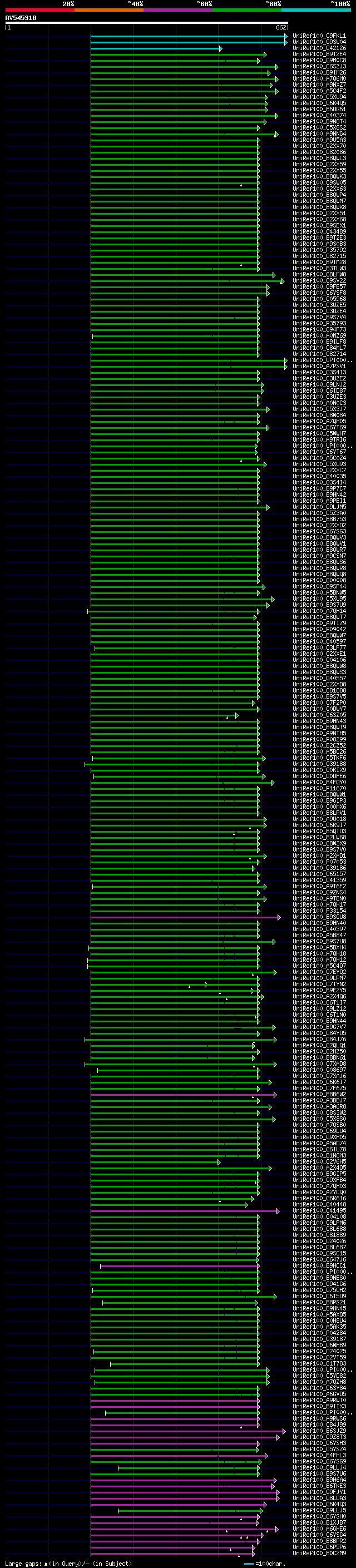
Task: Select hit label UniRef100_Q2XX70
Action: tap(319, 146)
